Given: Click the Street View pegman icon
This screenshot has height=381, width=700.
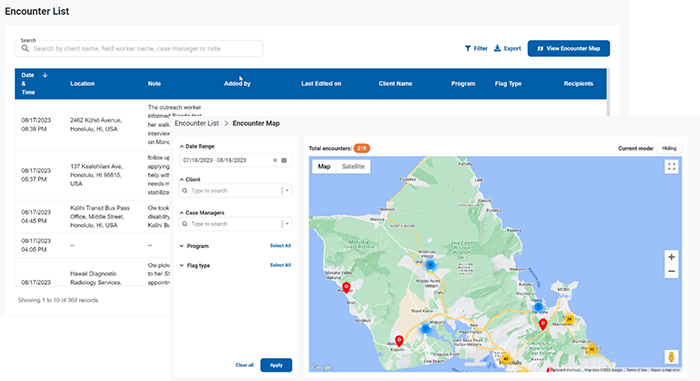Looking at the screenshot, I should [x=671, y=356].
